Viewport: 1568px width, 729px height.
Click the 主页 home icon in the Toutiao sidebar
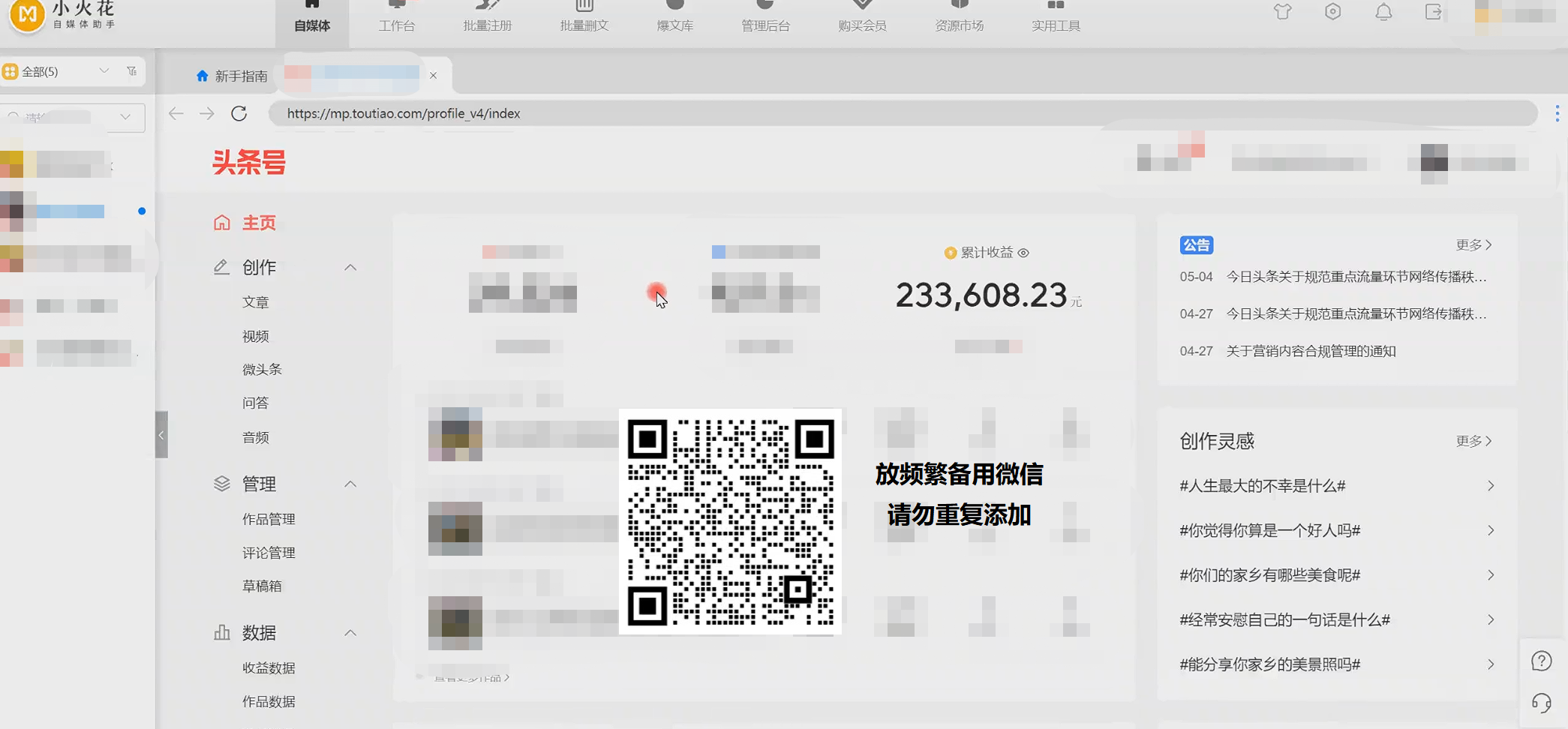221,222
